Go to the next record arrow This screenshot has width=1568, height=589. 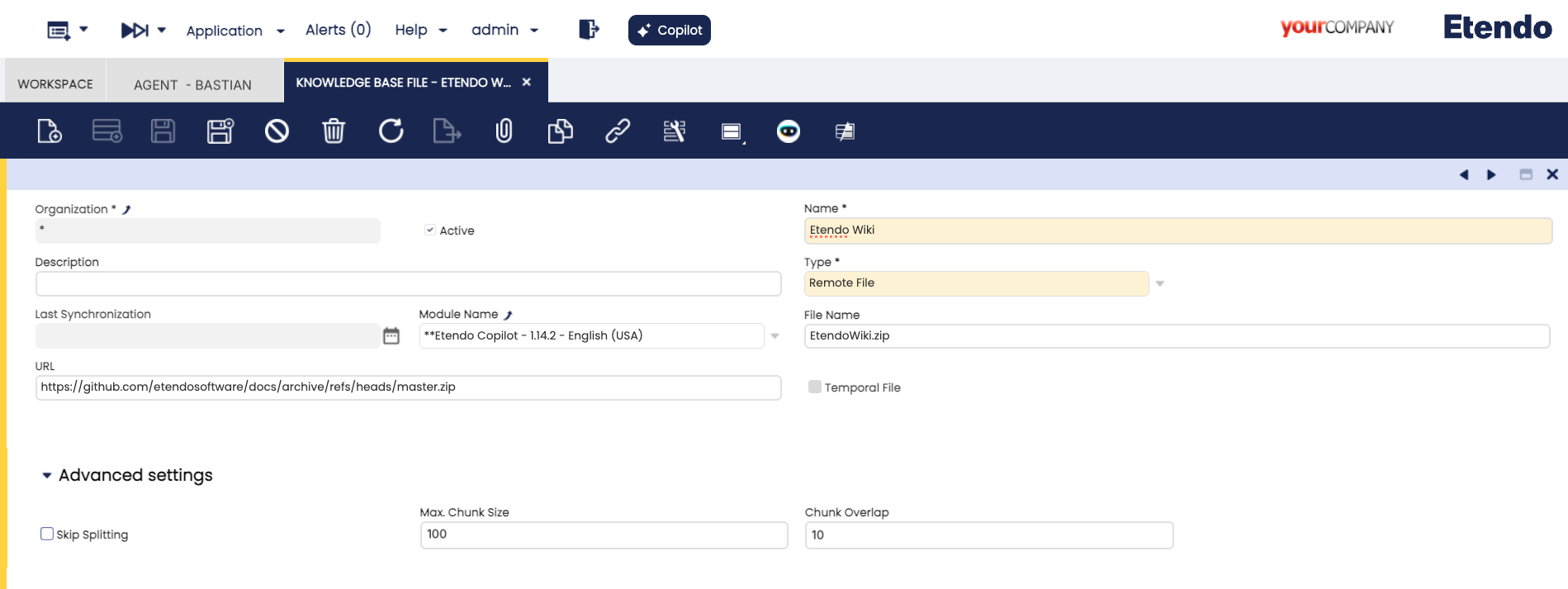[1491, 174]
